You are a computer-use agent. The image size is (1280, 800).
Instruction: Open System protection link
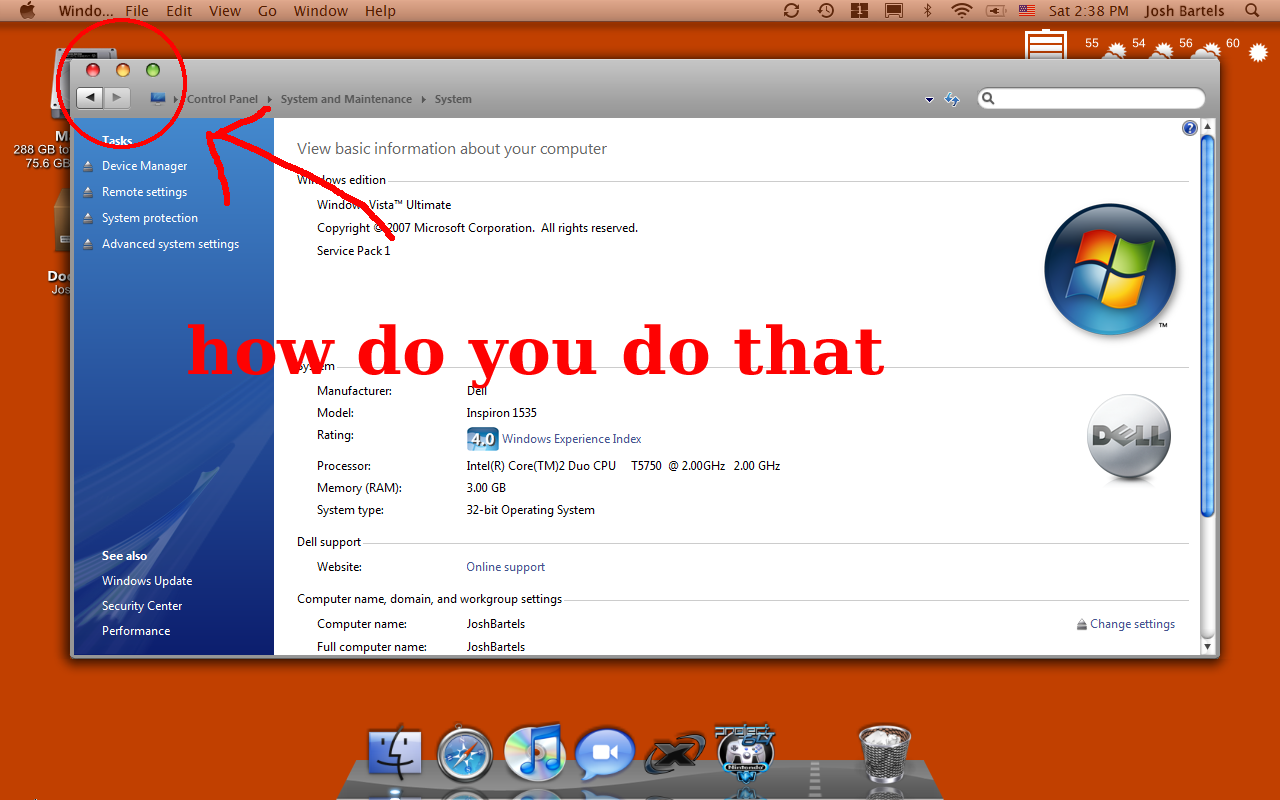click(150, 218)
